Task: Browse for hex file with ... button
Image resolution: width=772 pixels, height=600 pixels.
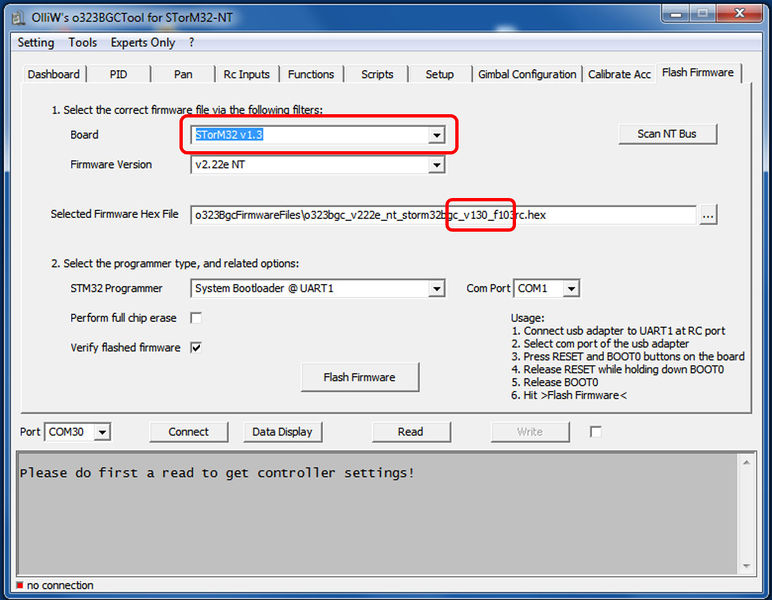Action: pos(708,215)
